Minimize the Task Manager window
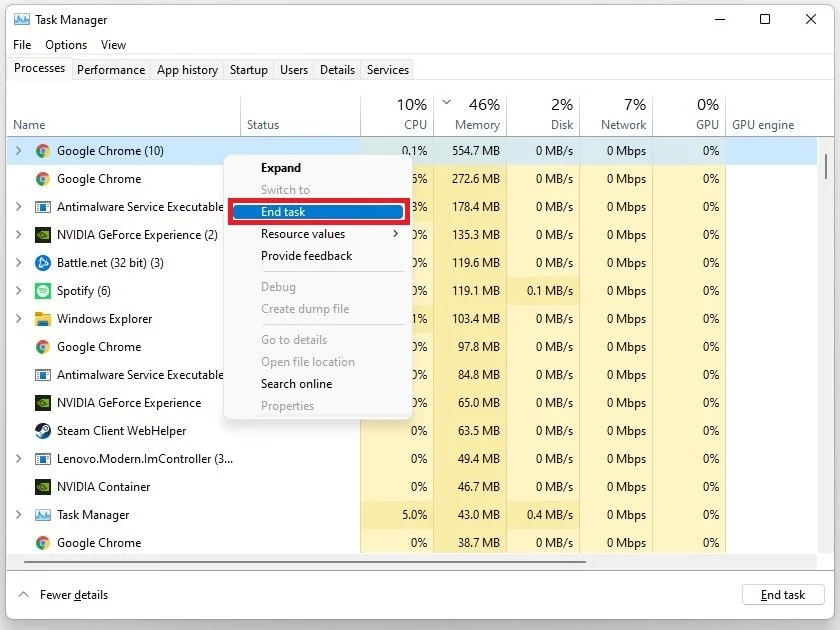Image resolution: width=840 pixels, height=630 pixels. coord(720,20)
